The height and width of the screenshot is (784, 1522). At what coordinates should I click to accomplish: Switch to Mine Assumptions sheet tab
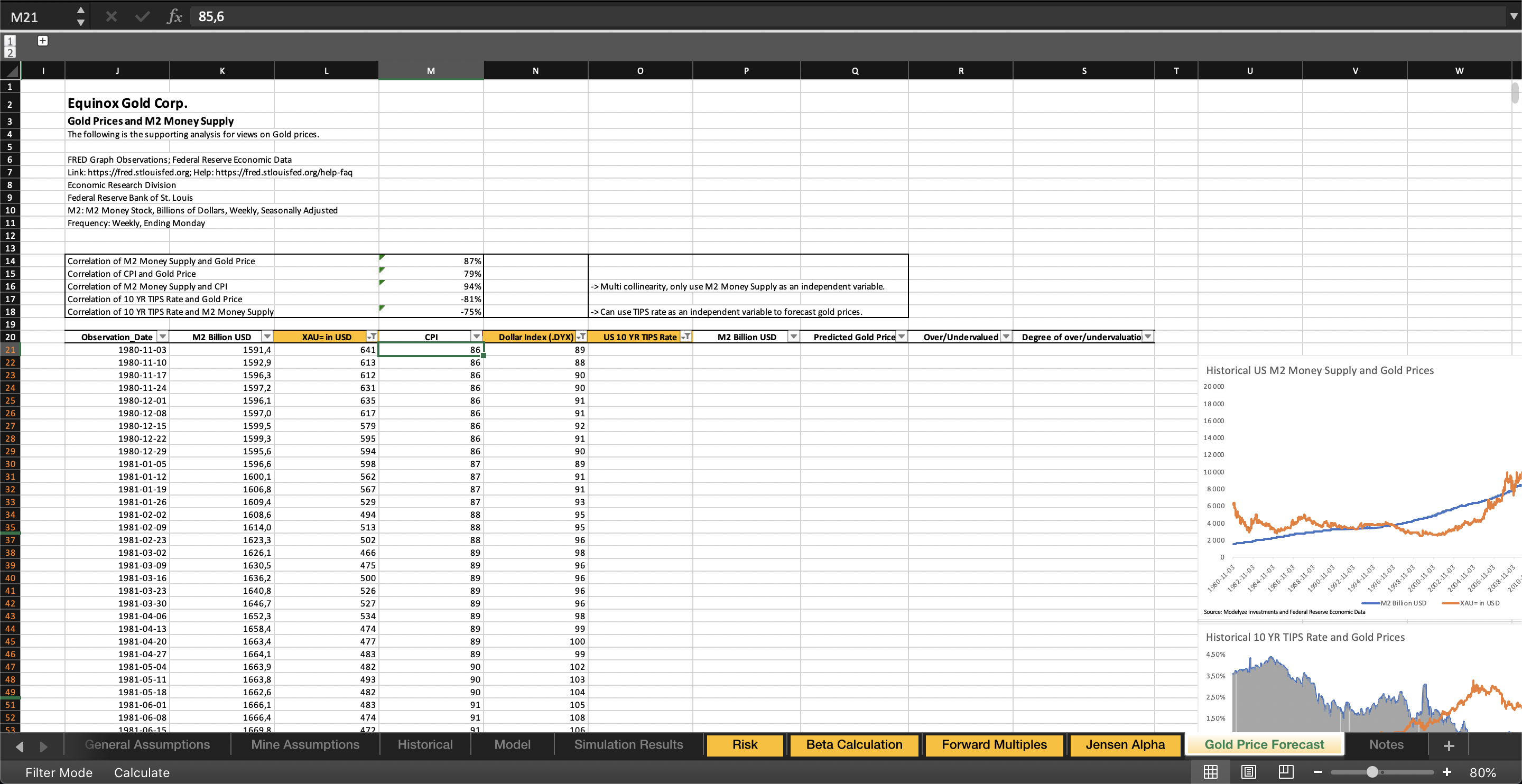(305, 744)
